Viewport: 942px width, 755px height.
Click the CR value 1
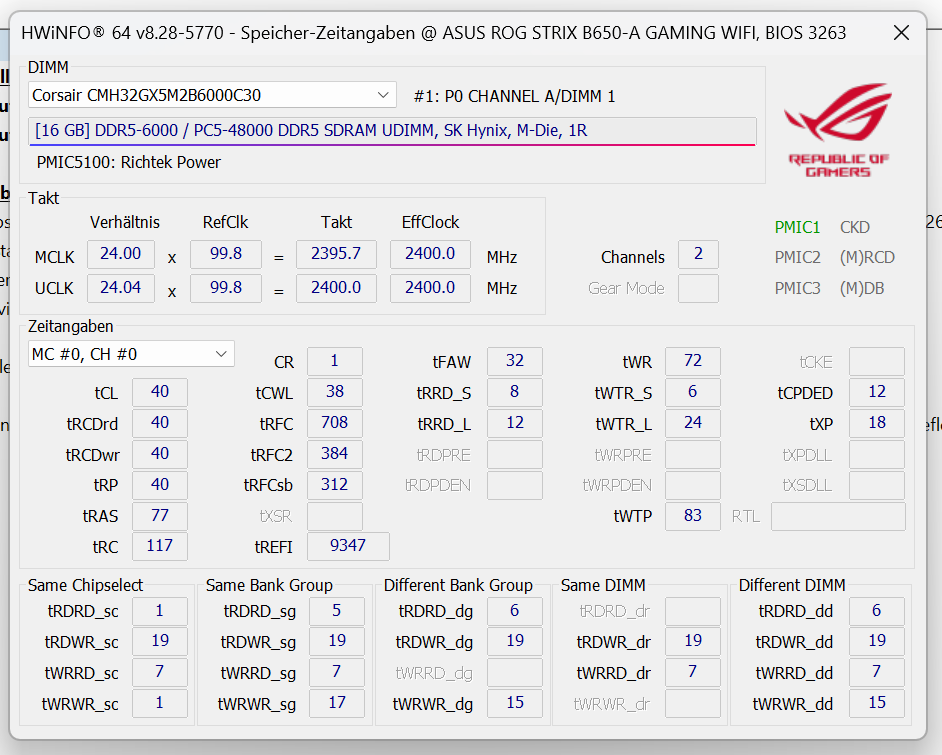click(x=335, y=361)
